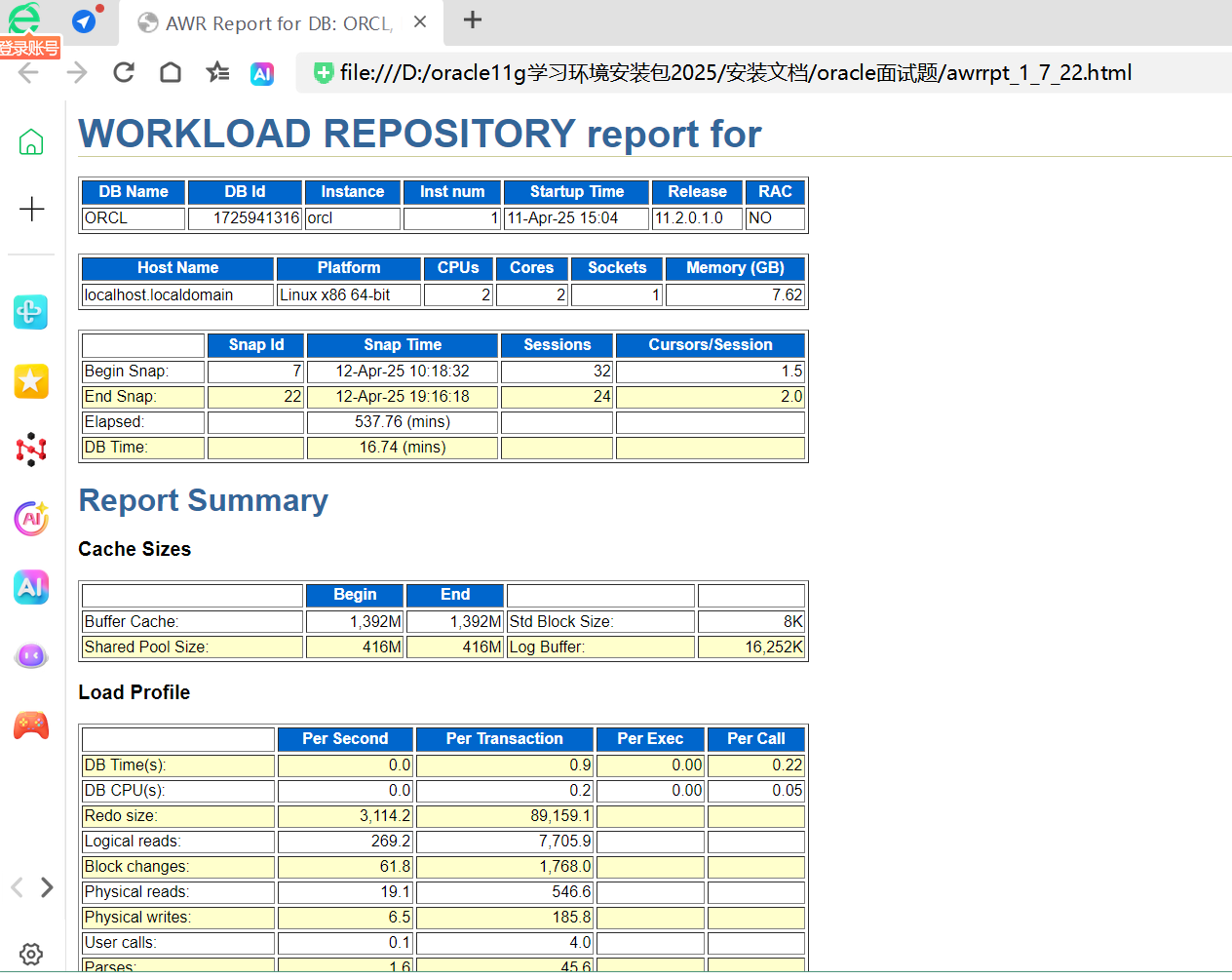1232x980 pixels.
Task: Click the 登录账号 login badge
Action: point(28,46)
